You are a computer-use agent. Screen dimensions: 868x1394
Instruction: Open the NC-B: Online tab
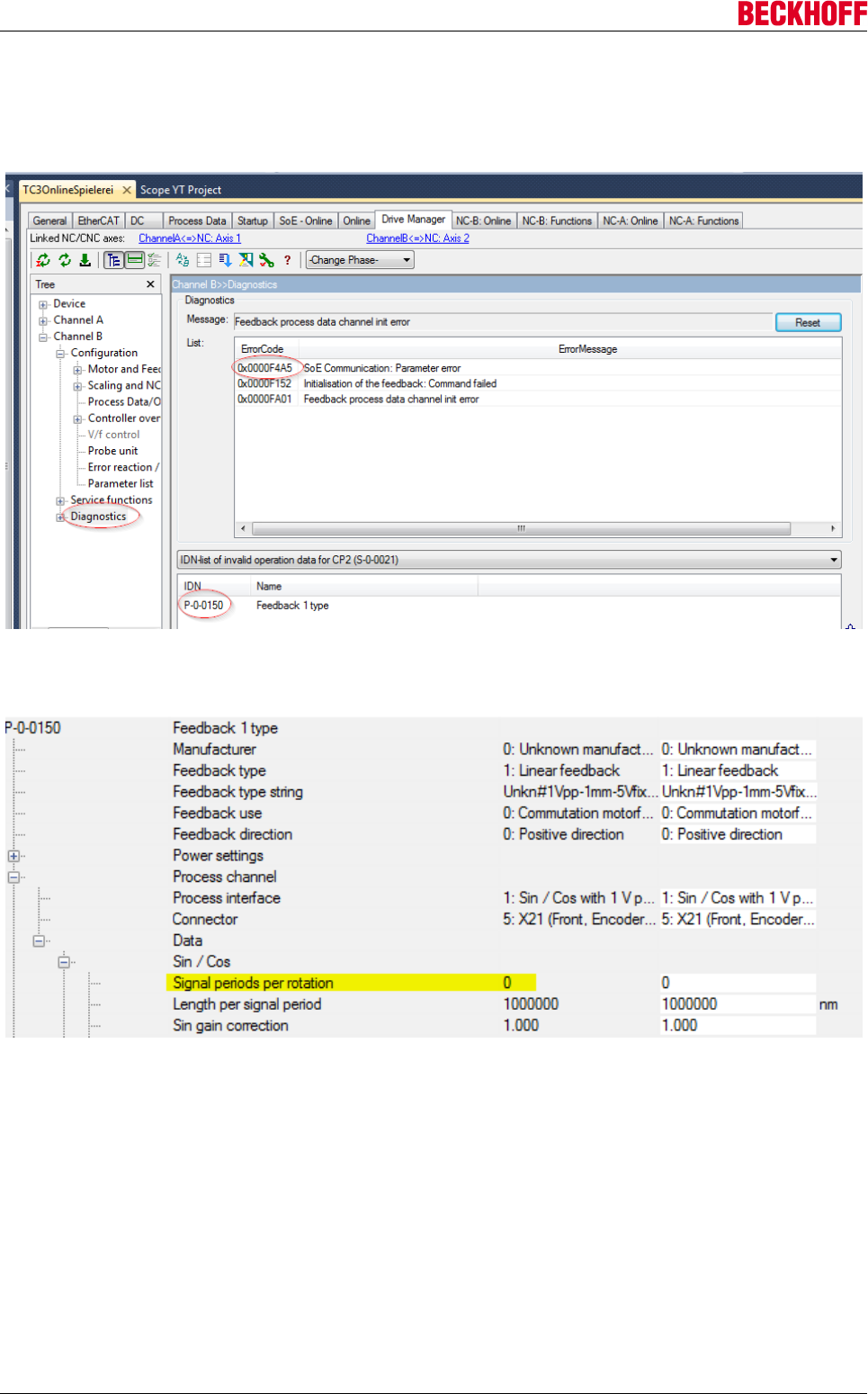[484, 220]
